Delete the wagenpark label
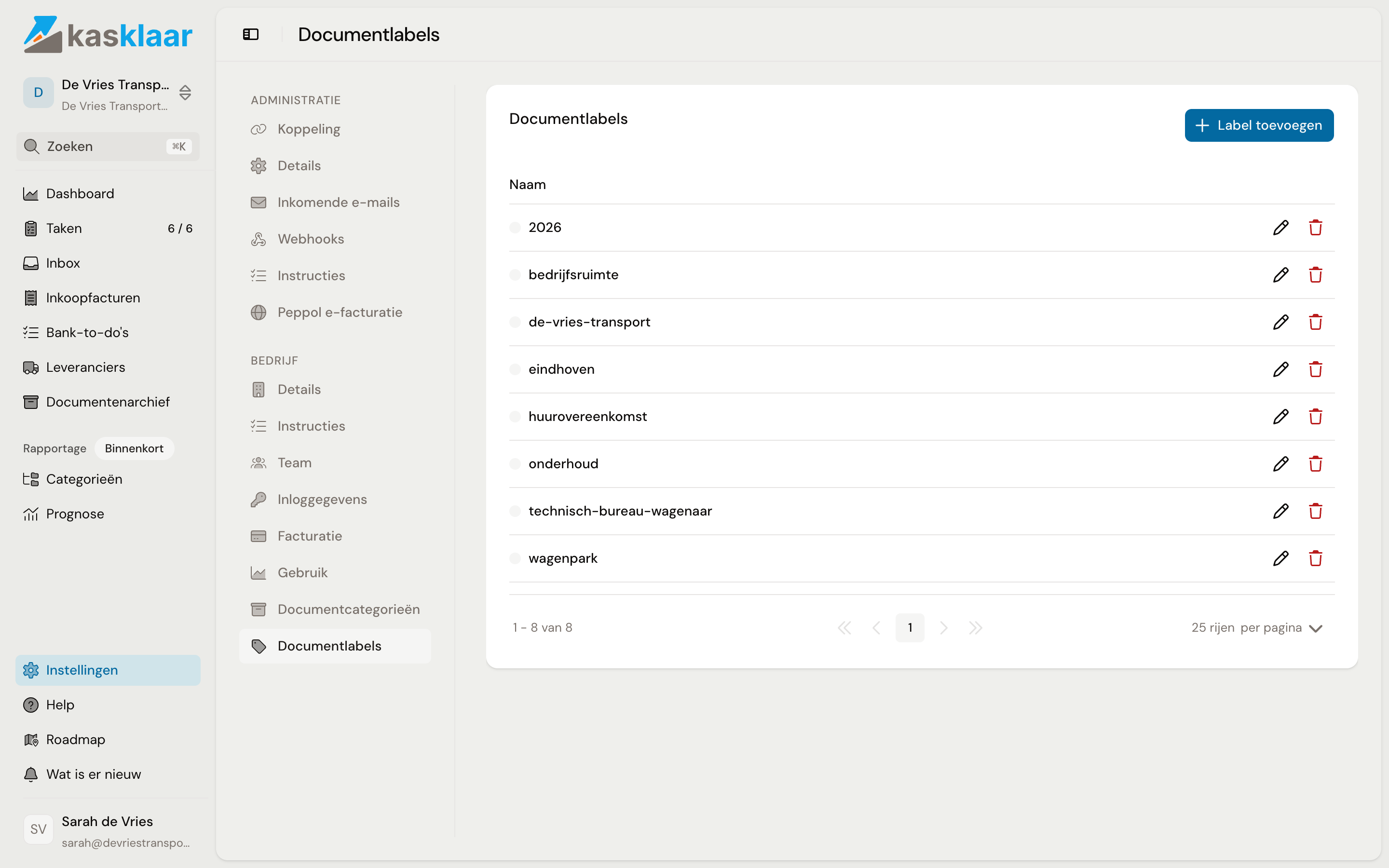This screenshot has width=1389, height=868. [1316, 558]
